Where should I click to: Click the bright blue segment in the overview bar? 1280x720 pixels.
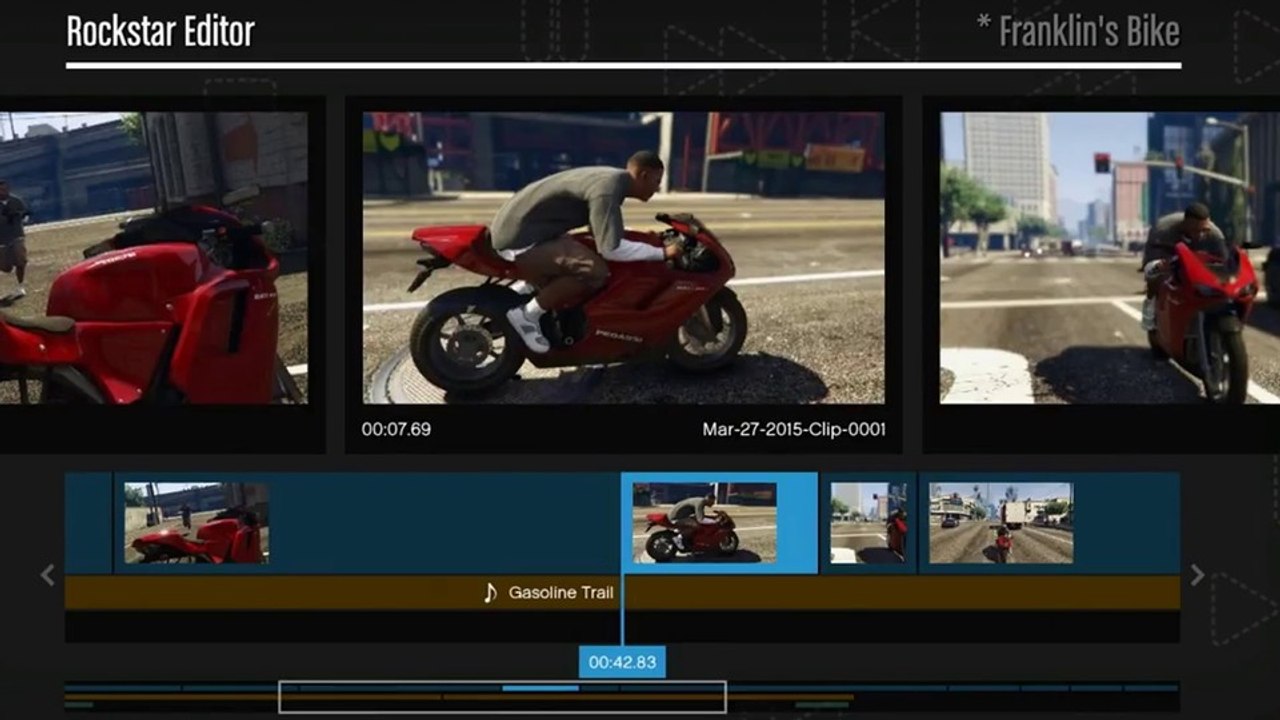point(540,688)
